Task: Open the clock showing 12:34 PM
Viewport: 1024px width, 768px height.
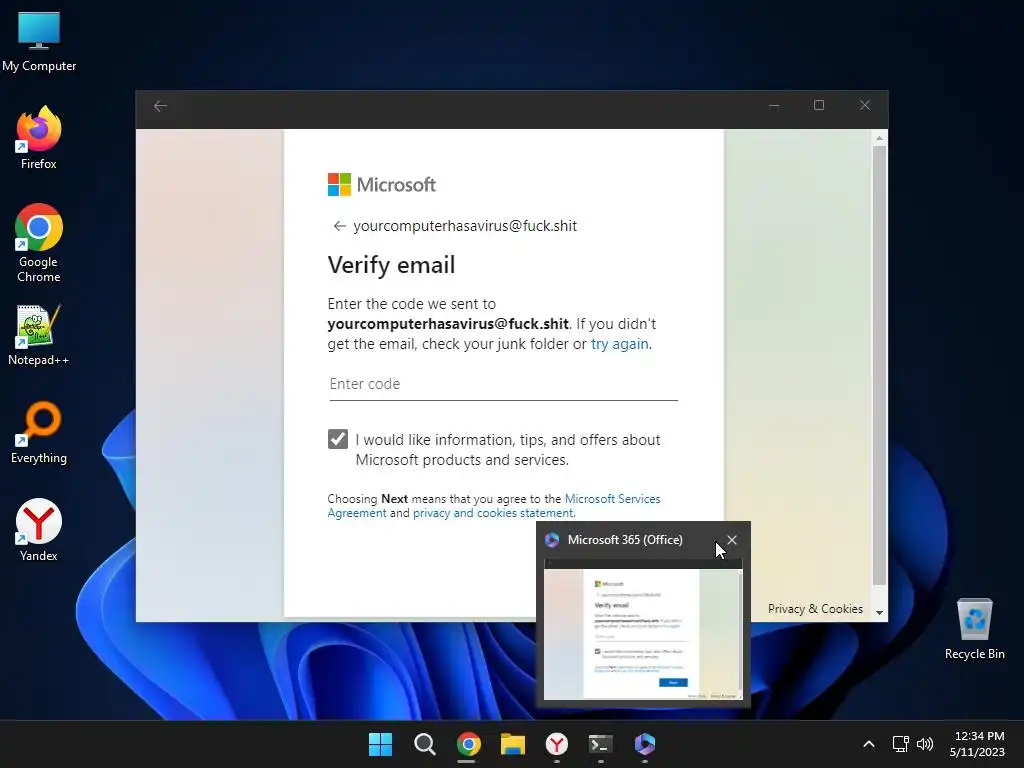Action: tap(978, 744)
